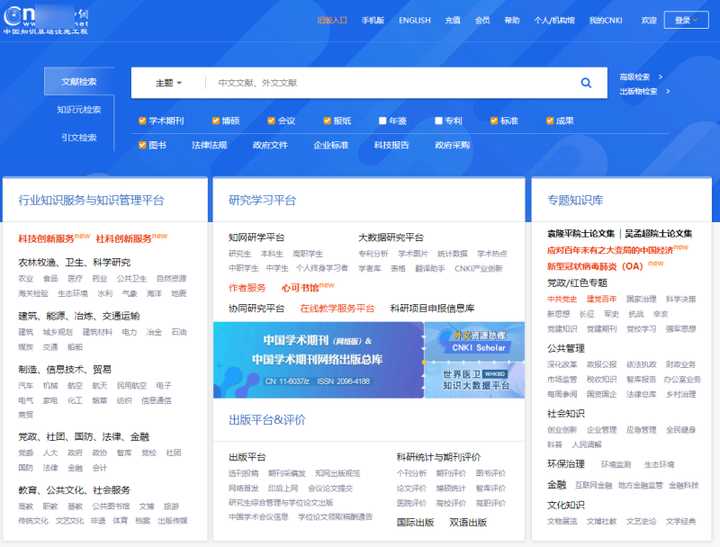Open 新型冠状病毒肺炎 (OA) link

point(595,267)
